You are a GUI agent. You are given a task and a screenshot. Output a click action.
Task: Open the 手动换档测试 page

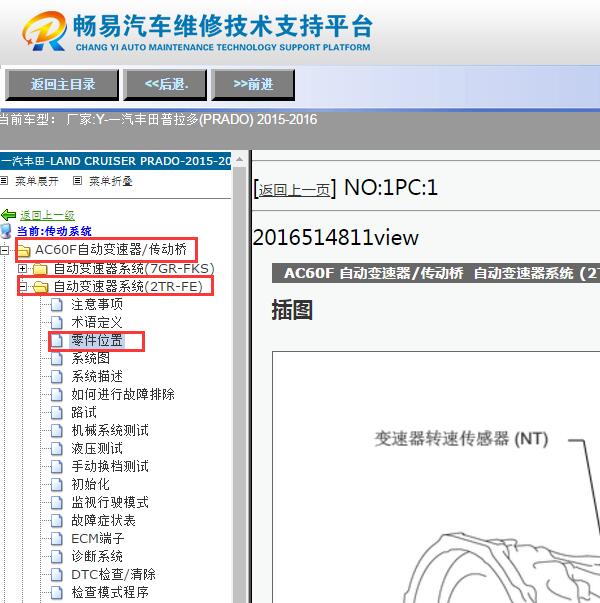pos(110,466)
